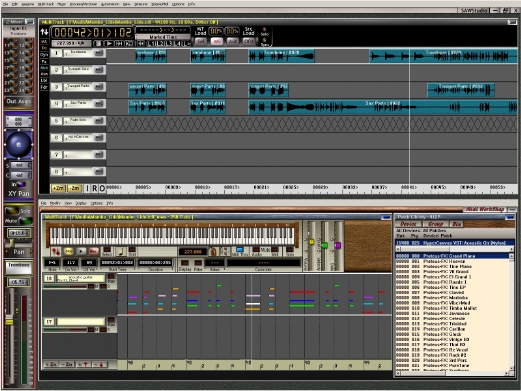Screen dimensions: 521x391
Task: Click the Out Asgn button in the mixer strip
Action: tap(19, 101)
